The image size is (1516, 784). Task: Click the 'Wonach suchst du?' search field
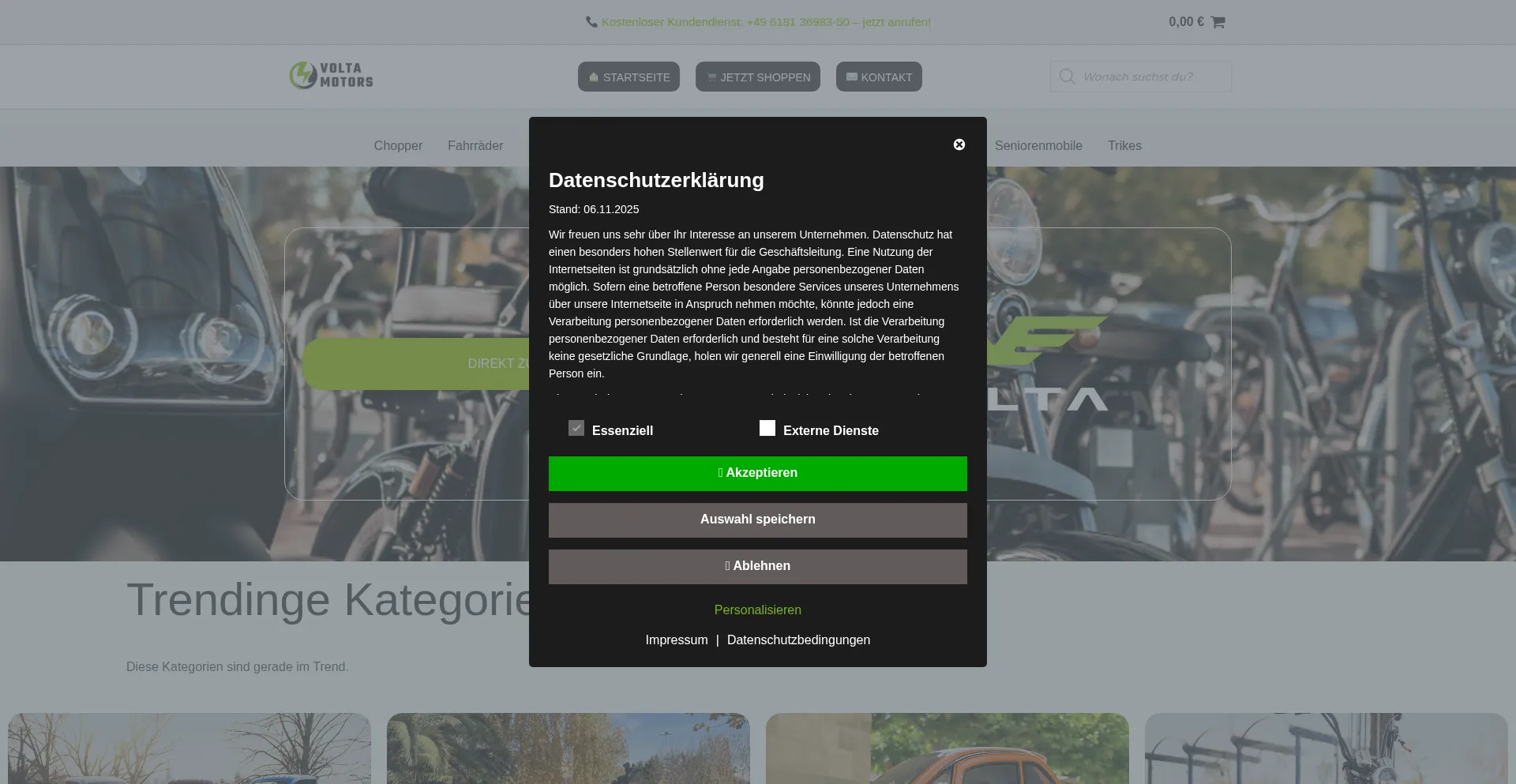[x=1153, y=77]
